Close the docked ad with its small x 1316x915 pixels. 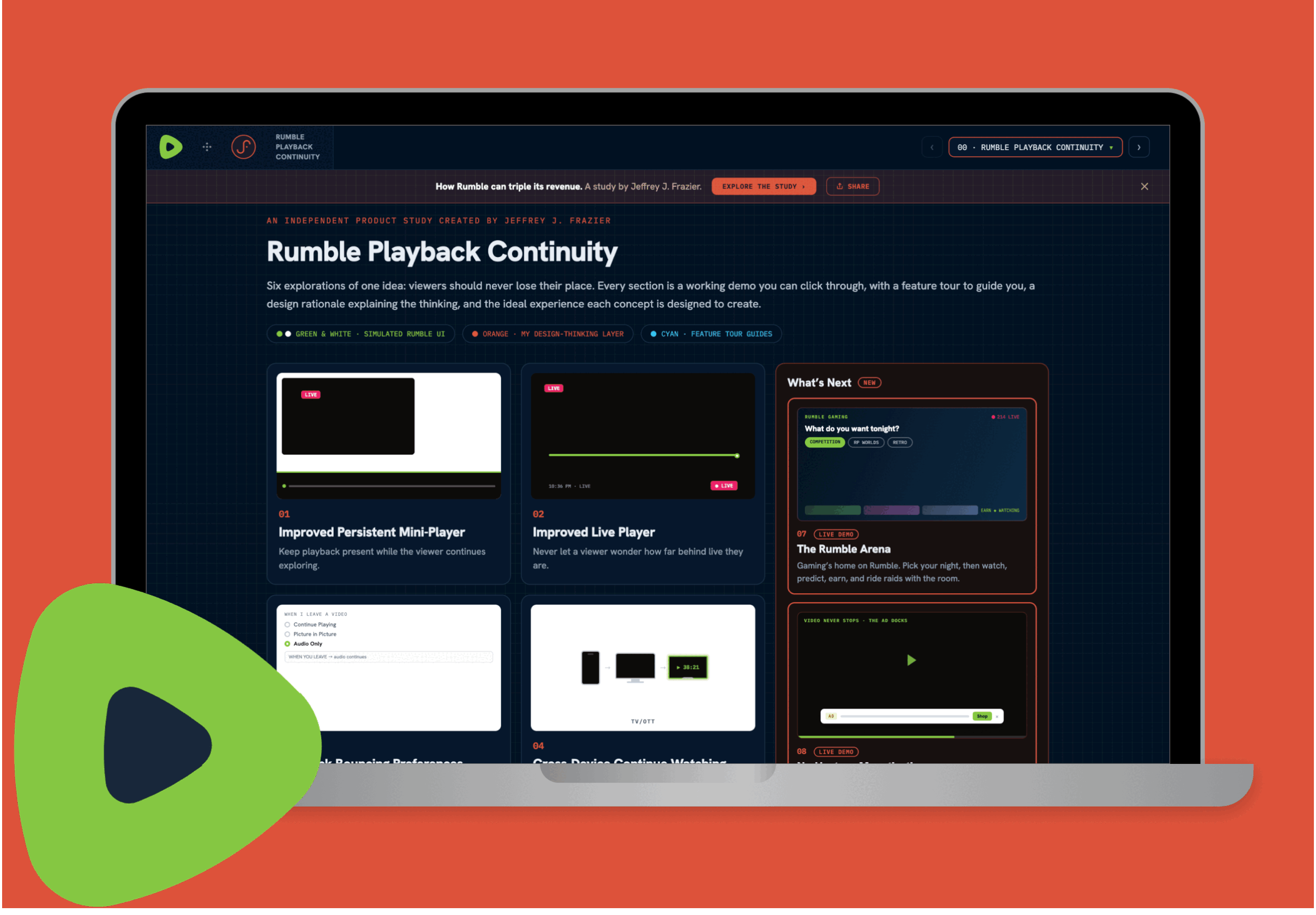pyautogui.click(x=998, y=717)
